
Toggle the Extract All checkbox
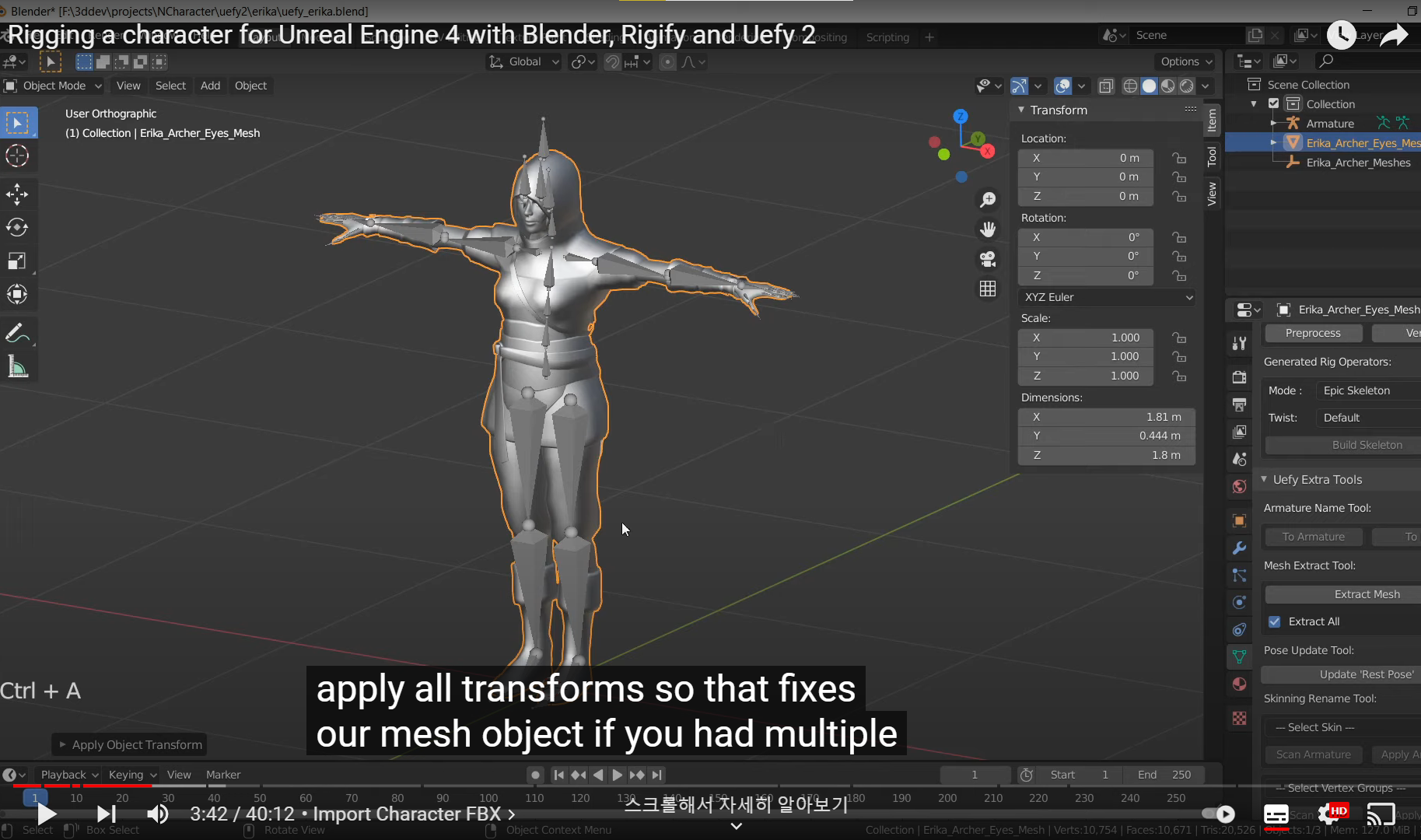(1274, 621)
